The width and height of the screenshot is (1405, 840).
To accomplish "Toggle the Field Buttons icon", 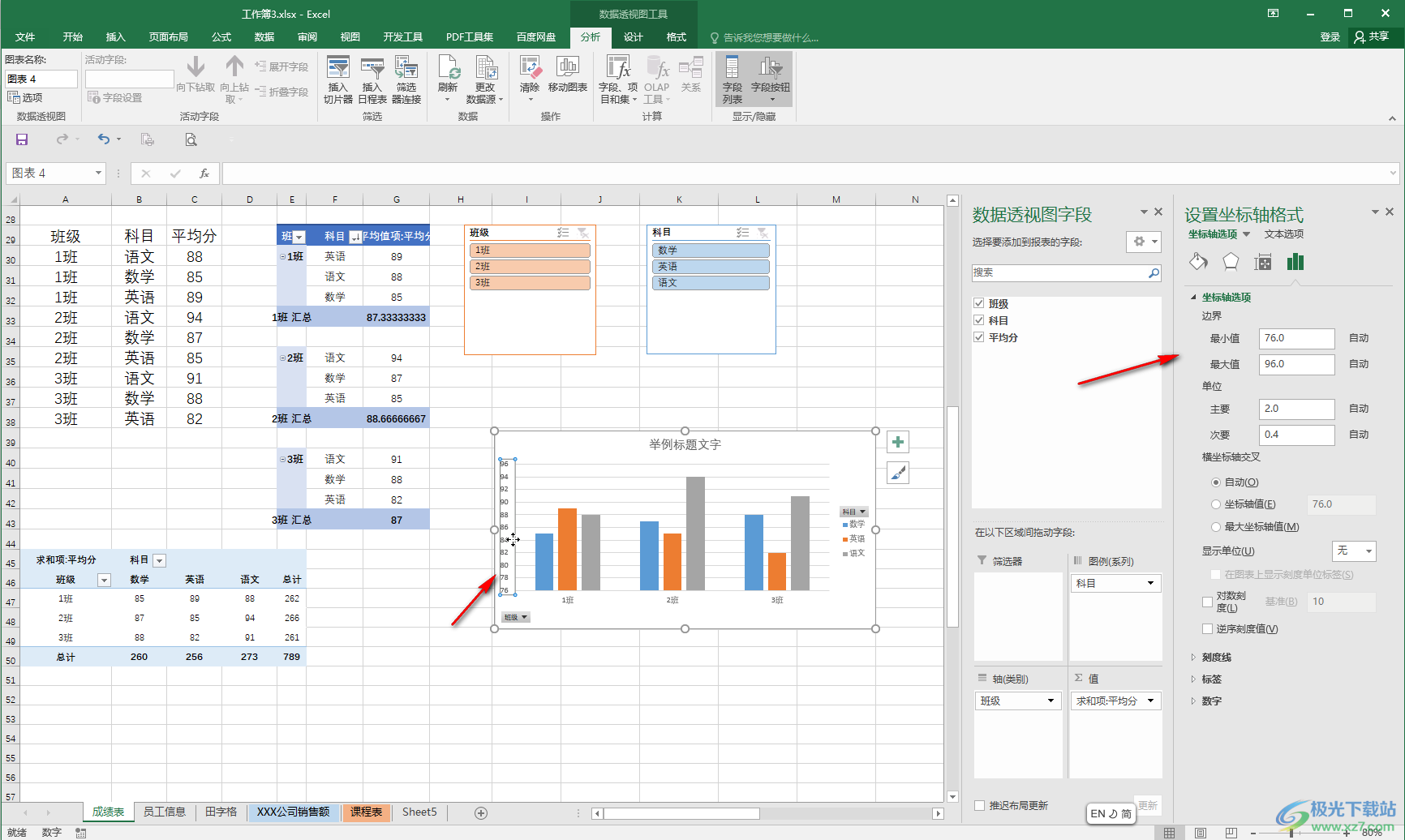I will (x=771, y=79).
